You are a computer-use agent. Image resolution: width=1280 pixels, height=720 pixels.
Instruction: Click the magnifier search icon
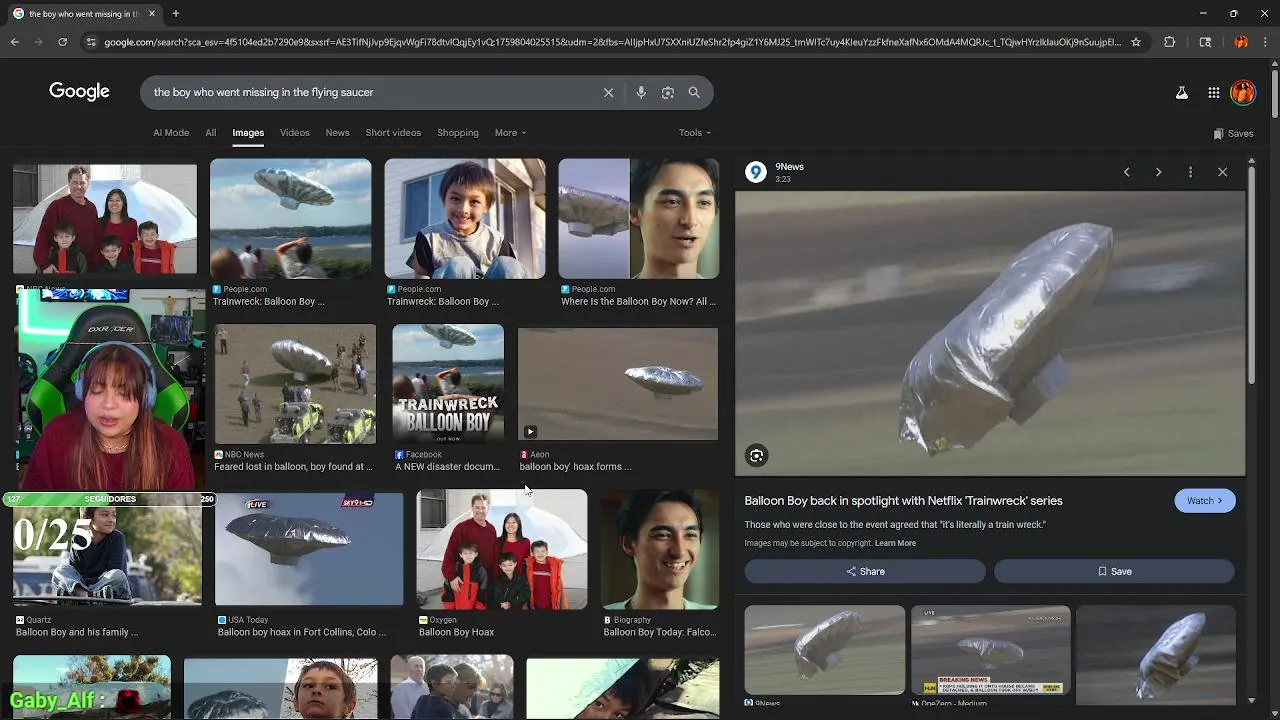[x=694, y=92]
